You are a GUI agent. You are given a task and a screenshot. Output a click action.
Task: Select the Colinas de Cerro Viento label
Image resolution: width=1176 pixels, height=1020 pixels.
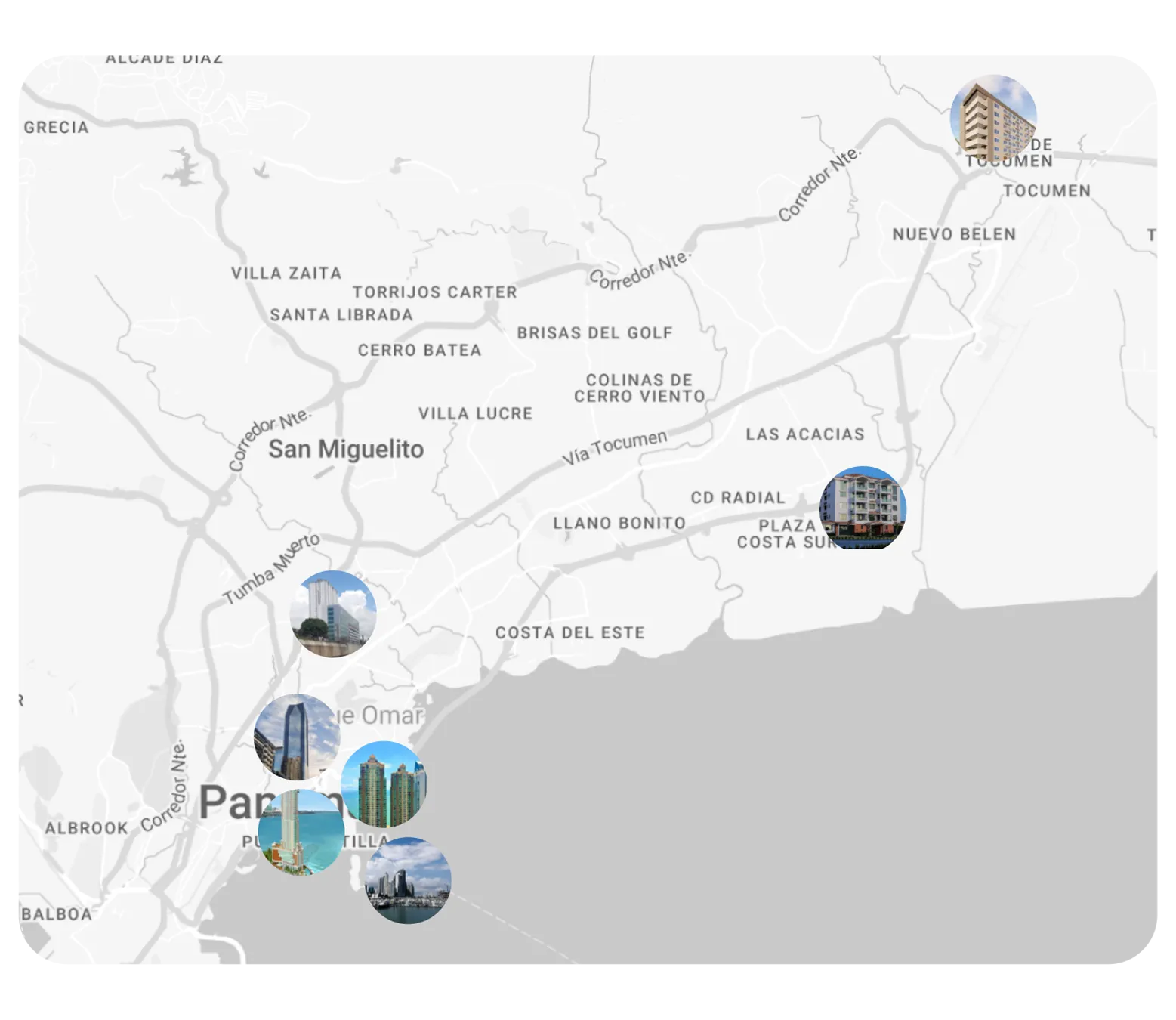(639, 388)
